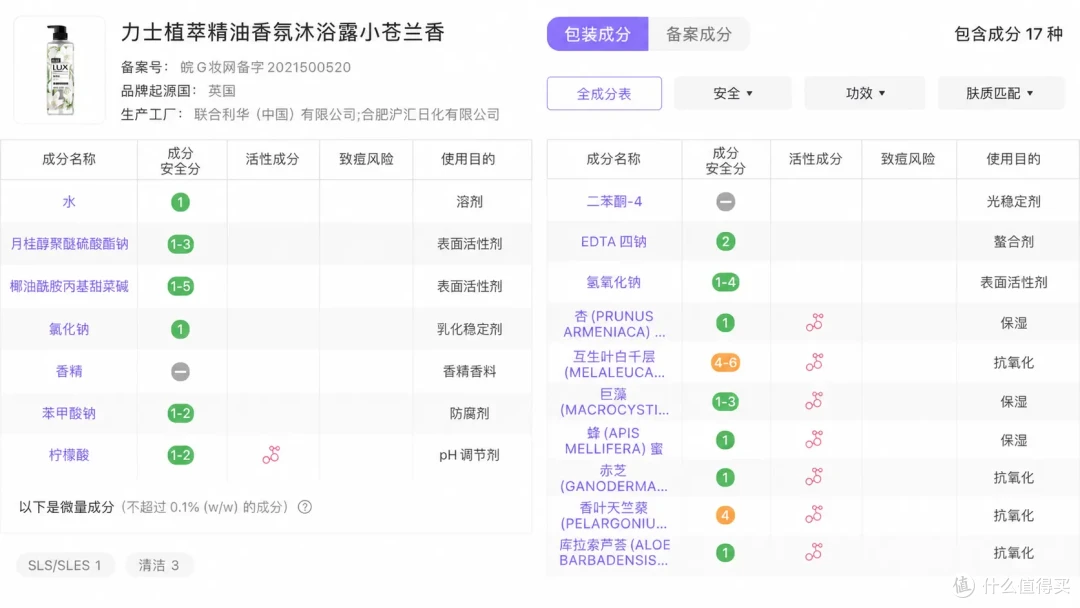Open ingredient link 月桂醇聚醚硫酸酯钠
This screenshot has height=608, width=1080.
[x=69, y=244]
